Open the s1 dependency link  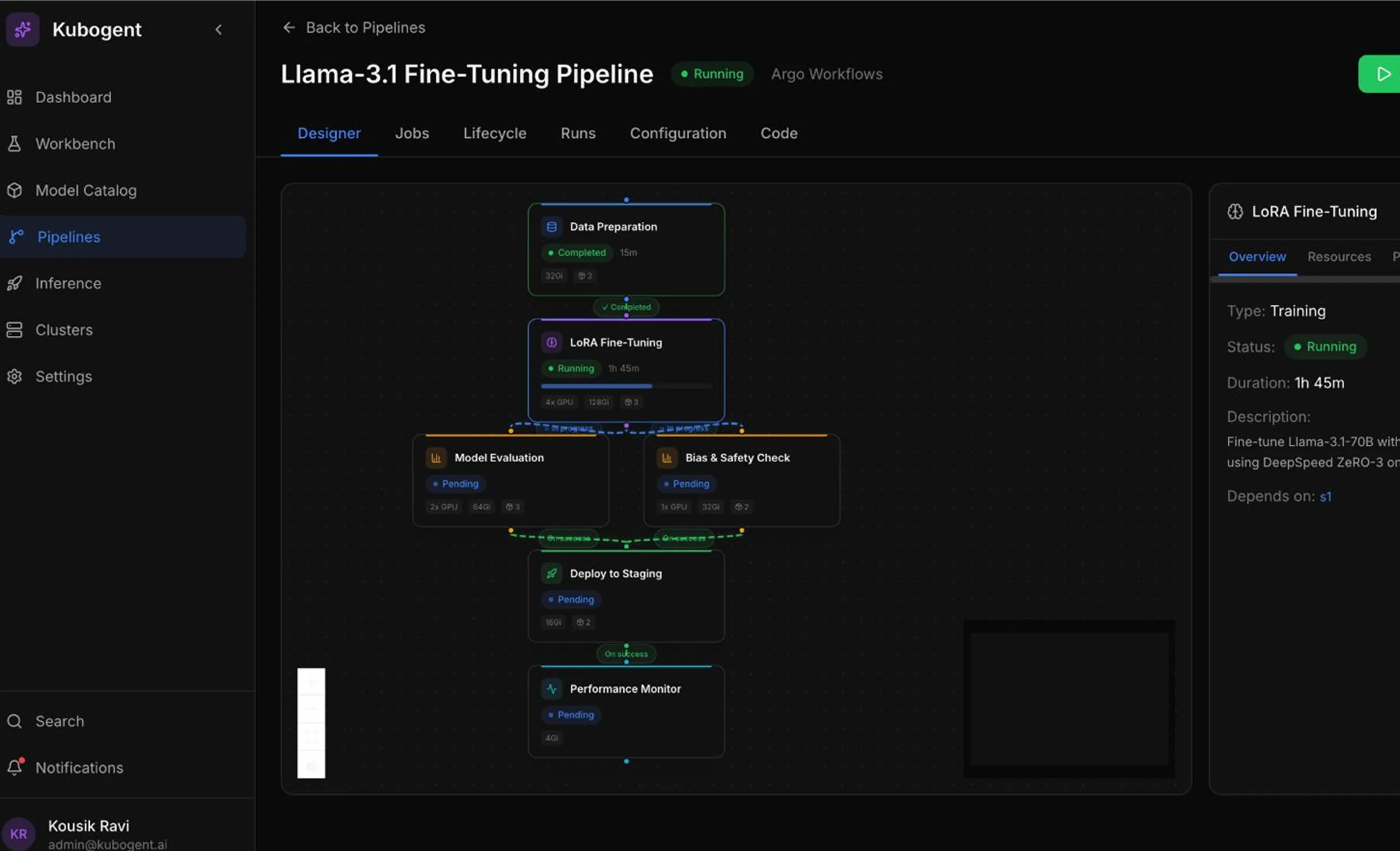click(1326, 496)
